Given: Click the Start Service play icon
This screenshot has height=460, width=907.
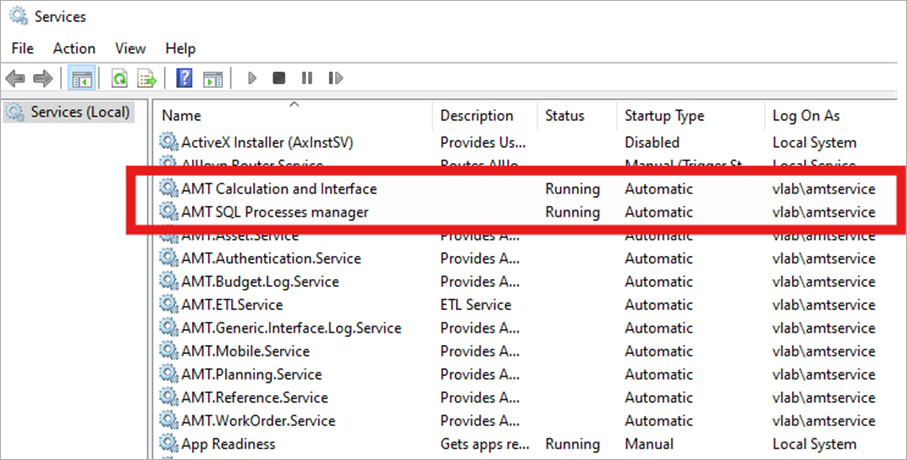Looking at the screenshot, I should click(252, 78).
